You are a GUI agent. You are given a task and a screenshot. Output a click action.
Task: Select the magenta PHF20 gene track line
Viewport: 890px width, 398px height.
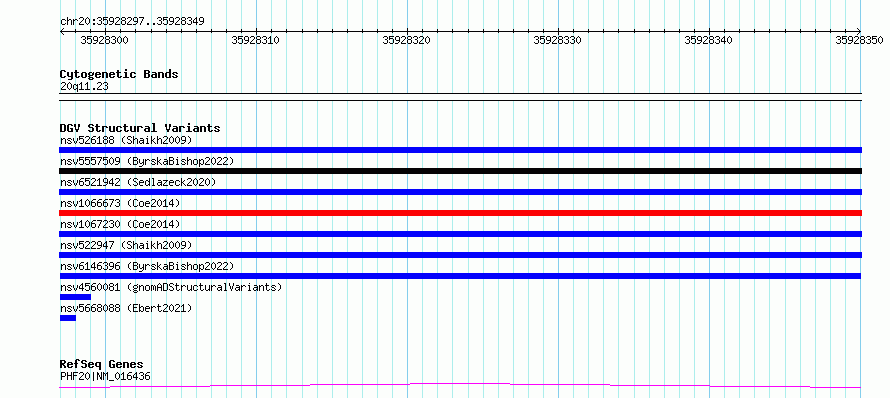(x=460, y=386)
